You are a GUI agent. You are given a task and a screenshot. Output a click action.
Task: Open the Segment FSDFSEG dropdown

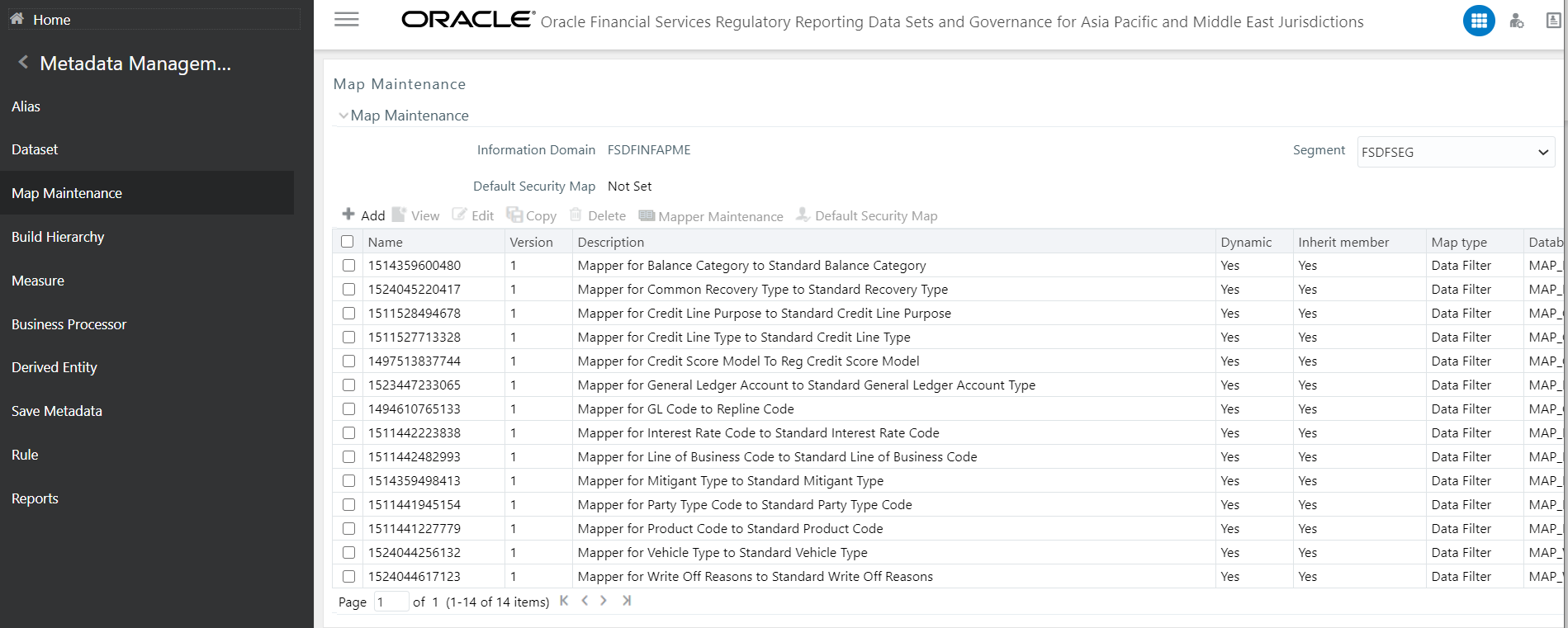pos(1456,152)
